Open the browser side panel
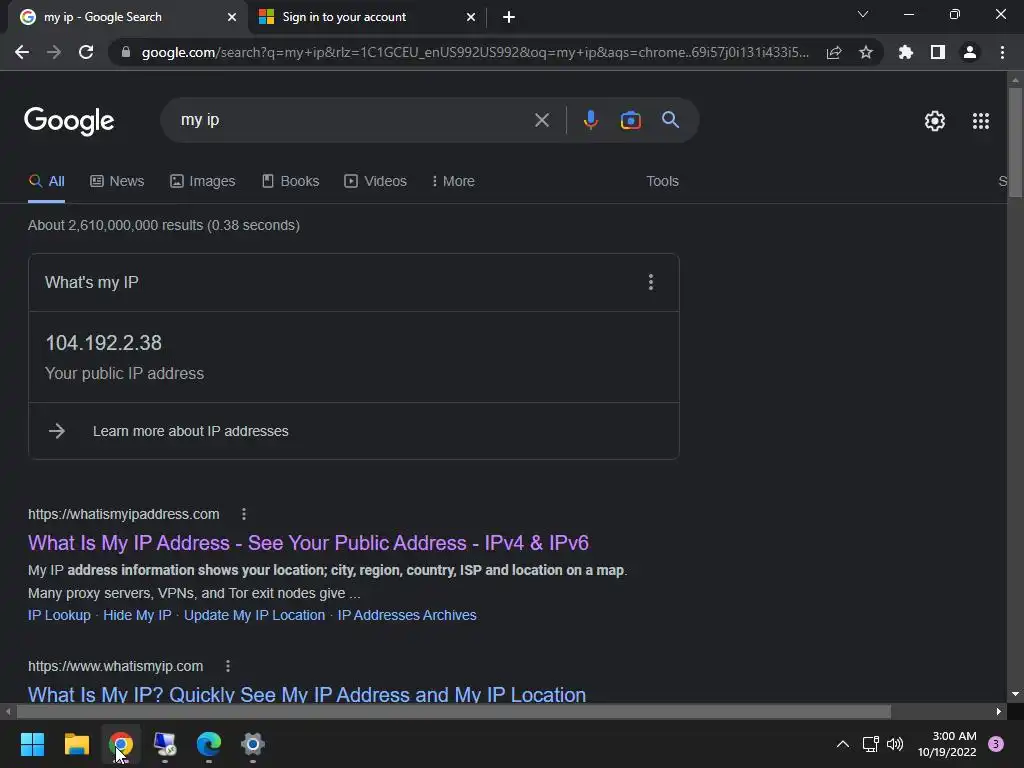Viewport: 1024px width, 768px height. [938, 52]
